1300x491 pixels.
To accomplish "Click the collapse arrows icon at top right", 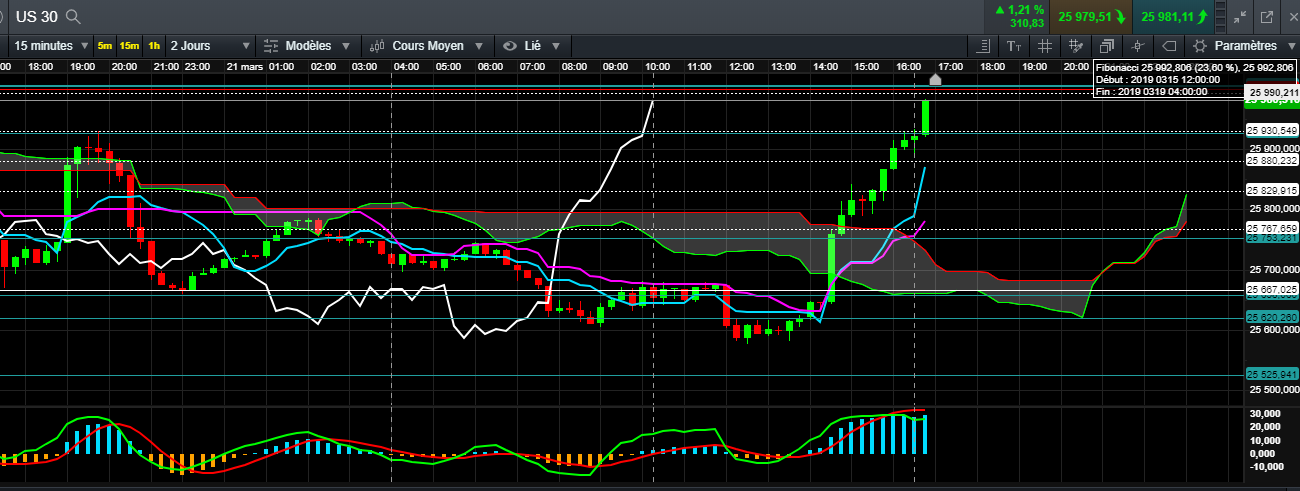I will pos(1240,16).
